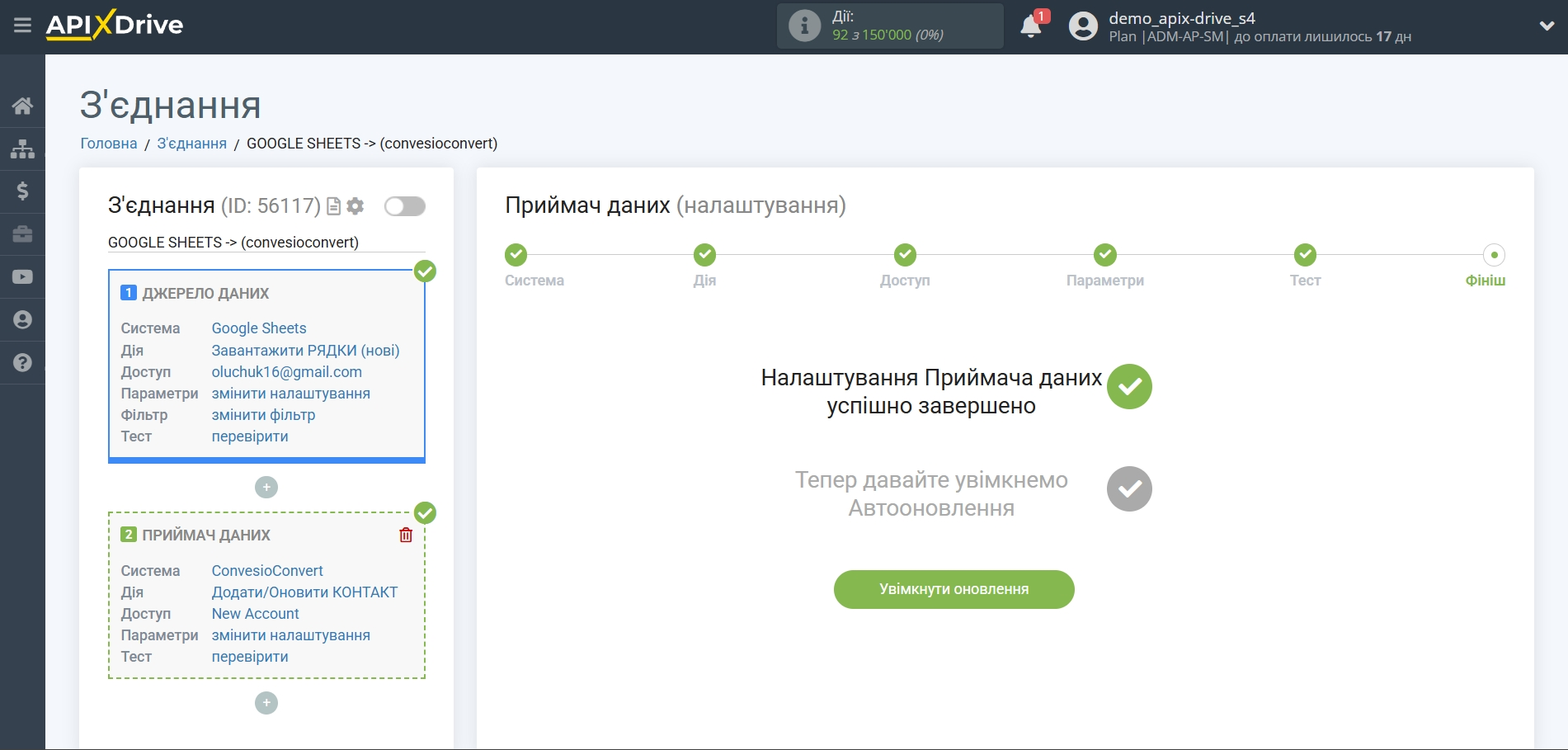
Task: Go to the Тест step
Action: (1305, 255)
